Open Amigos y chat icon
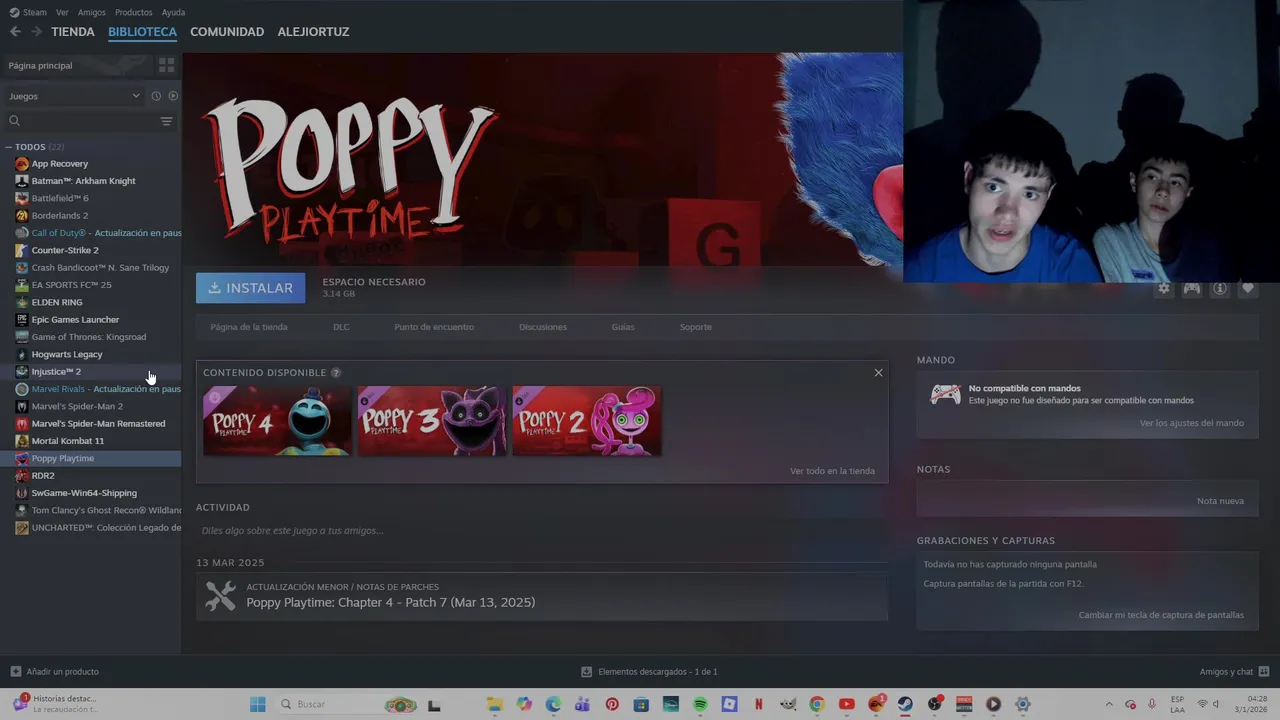This screenshot has width=1280, height=720. [1264, 672]
